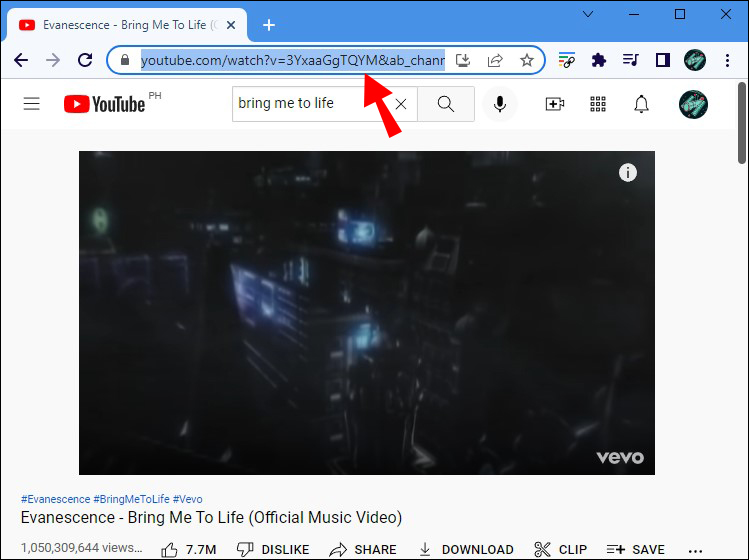Viewport: 749px width, 560px height.
Task: Open YouTube apps grid
Action: (x=598, y=104)
